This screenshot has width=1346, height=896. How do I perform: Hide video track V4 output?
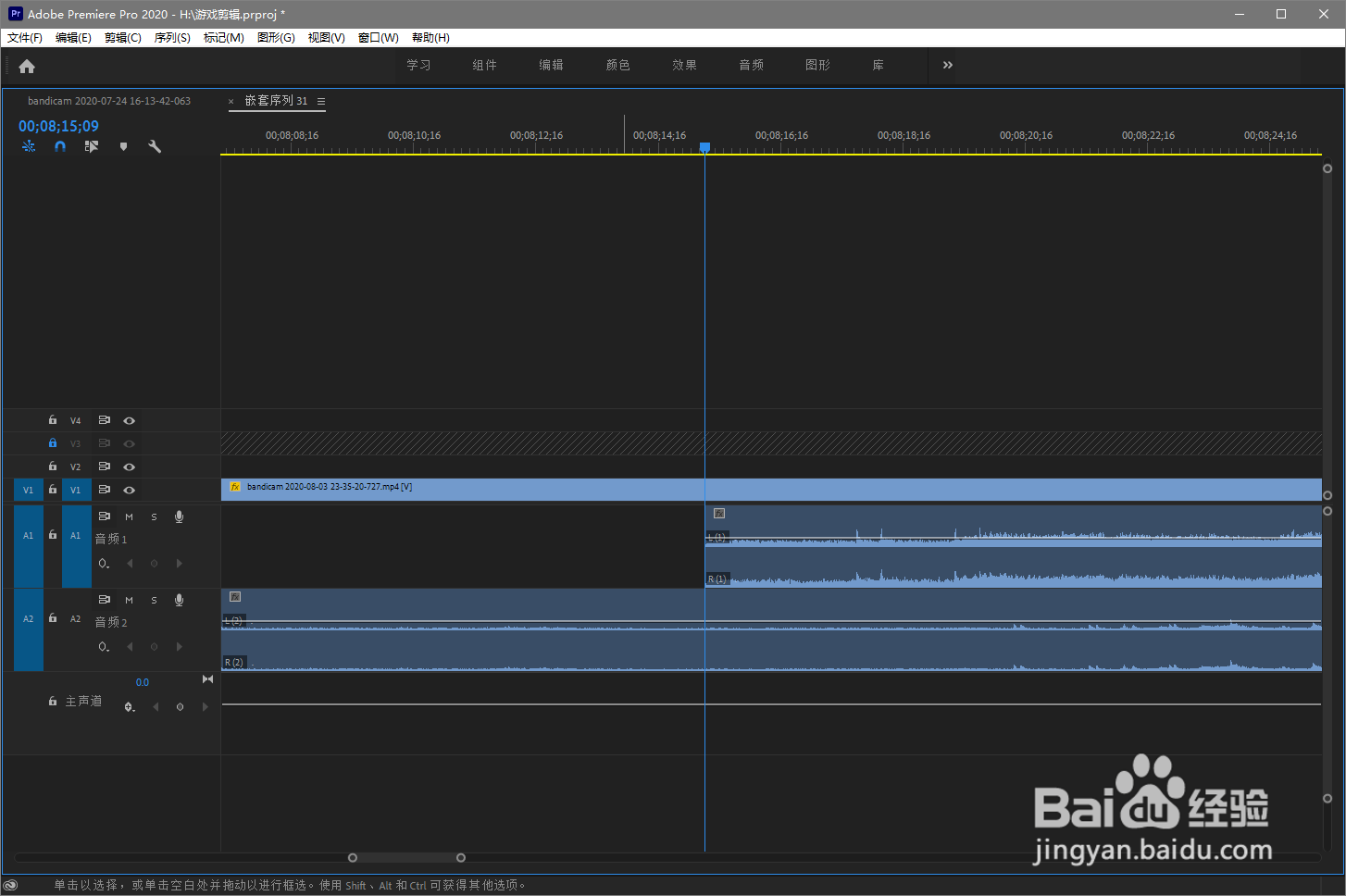(x=130, y=420)
